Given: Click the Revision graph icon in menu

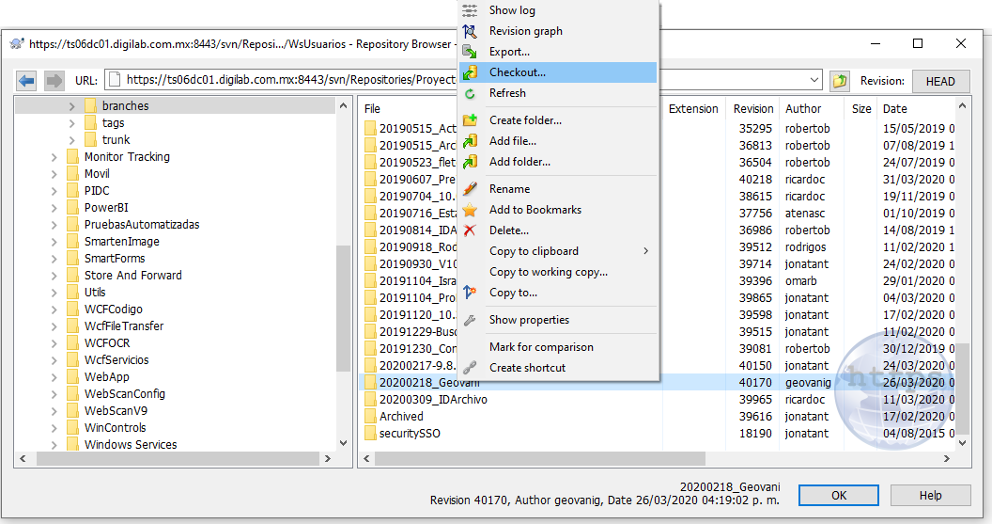Looking at the screenshot, I should click(470, 31).
